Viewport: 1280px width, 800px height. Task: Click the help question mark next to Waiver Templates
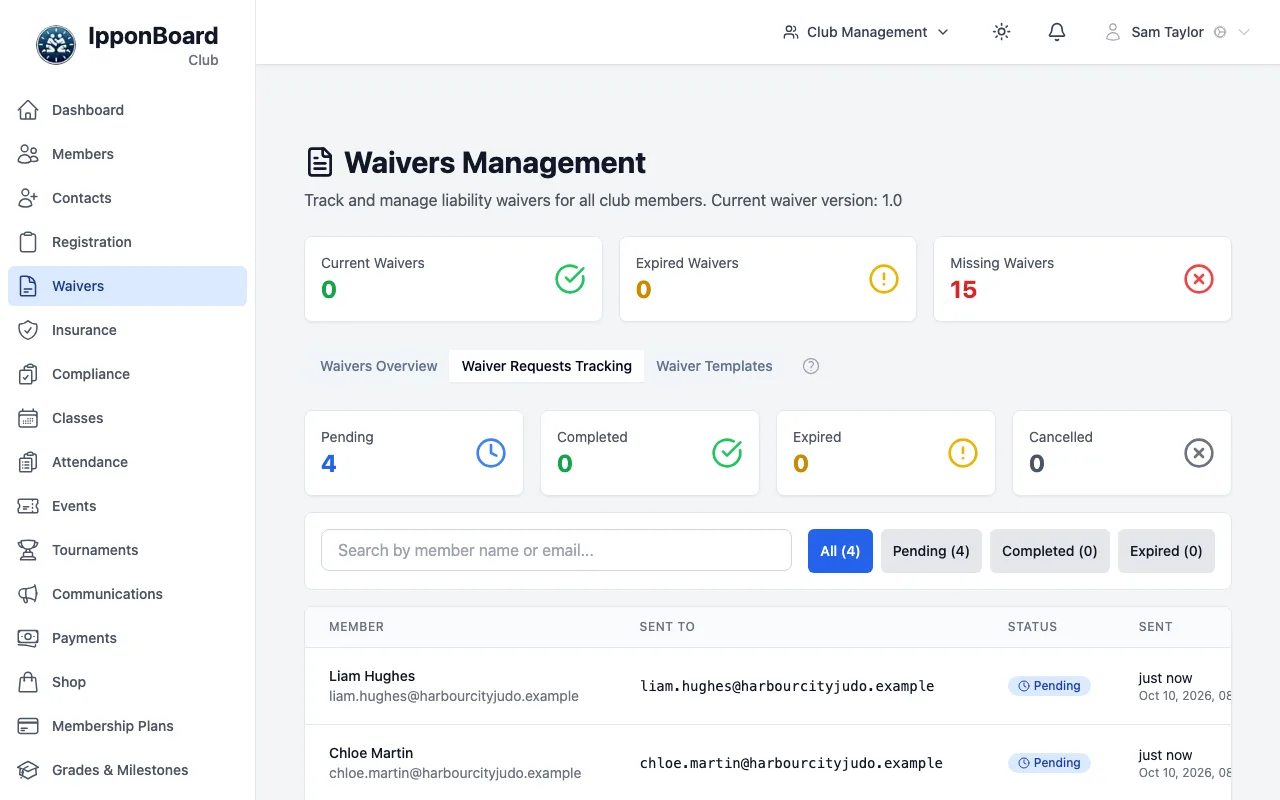click(x=811, y=366)
